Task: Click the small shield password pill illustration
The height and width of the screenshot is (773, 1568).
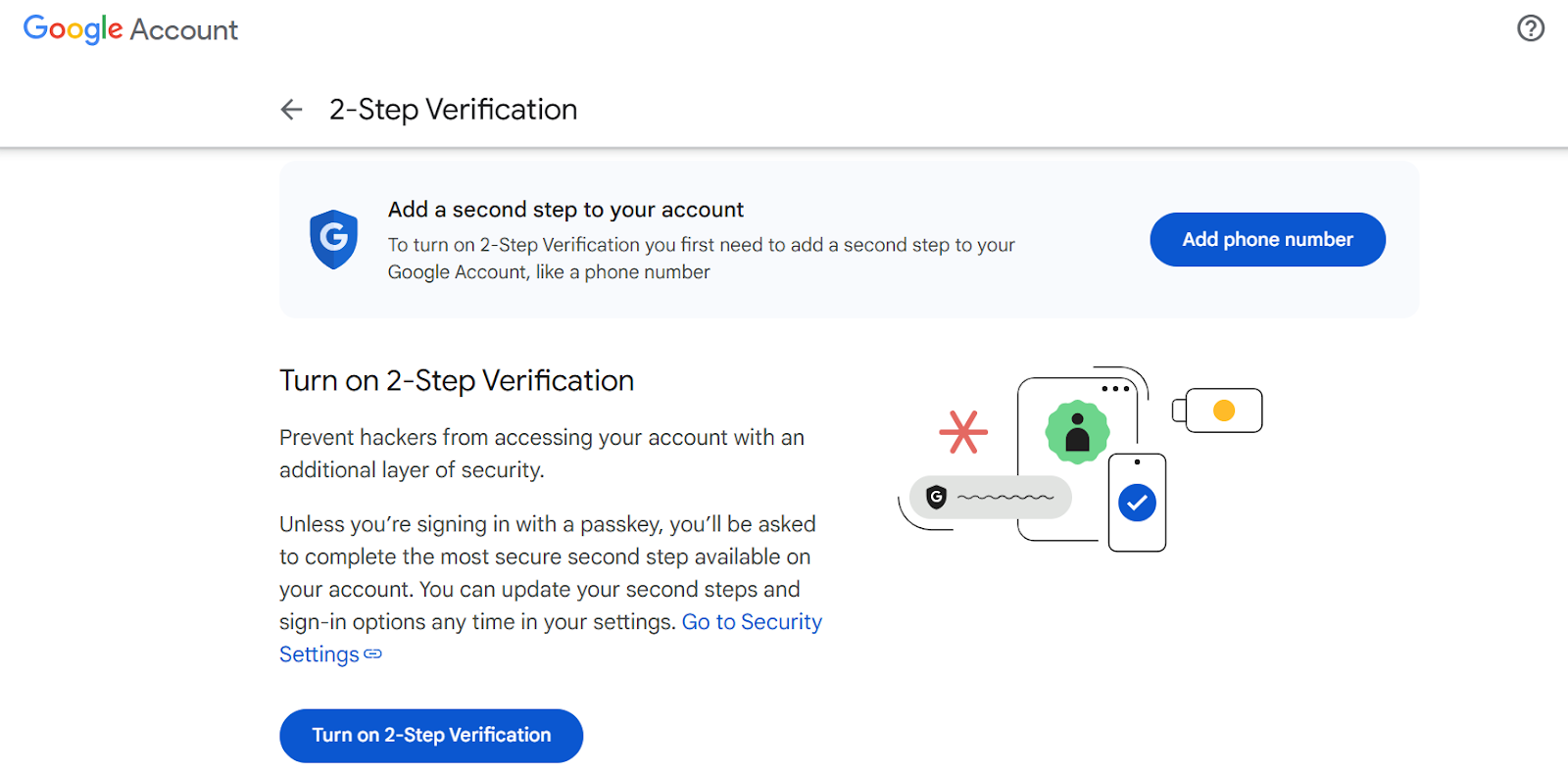Action: pos(991,498)
